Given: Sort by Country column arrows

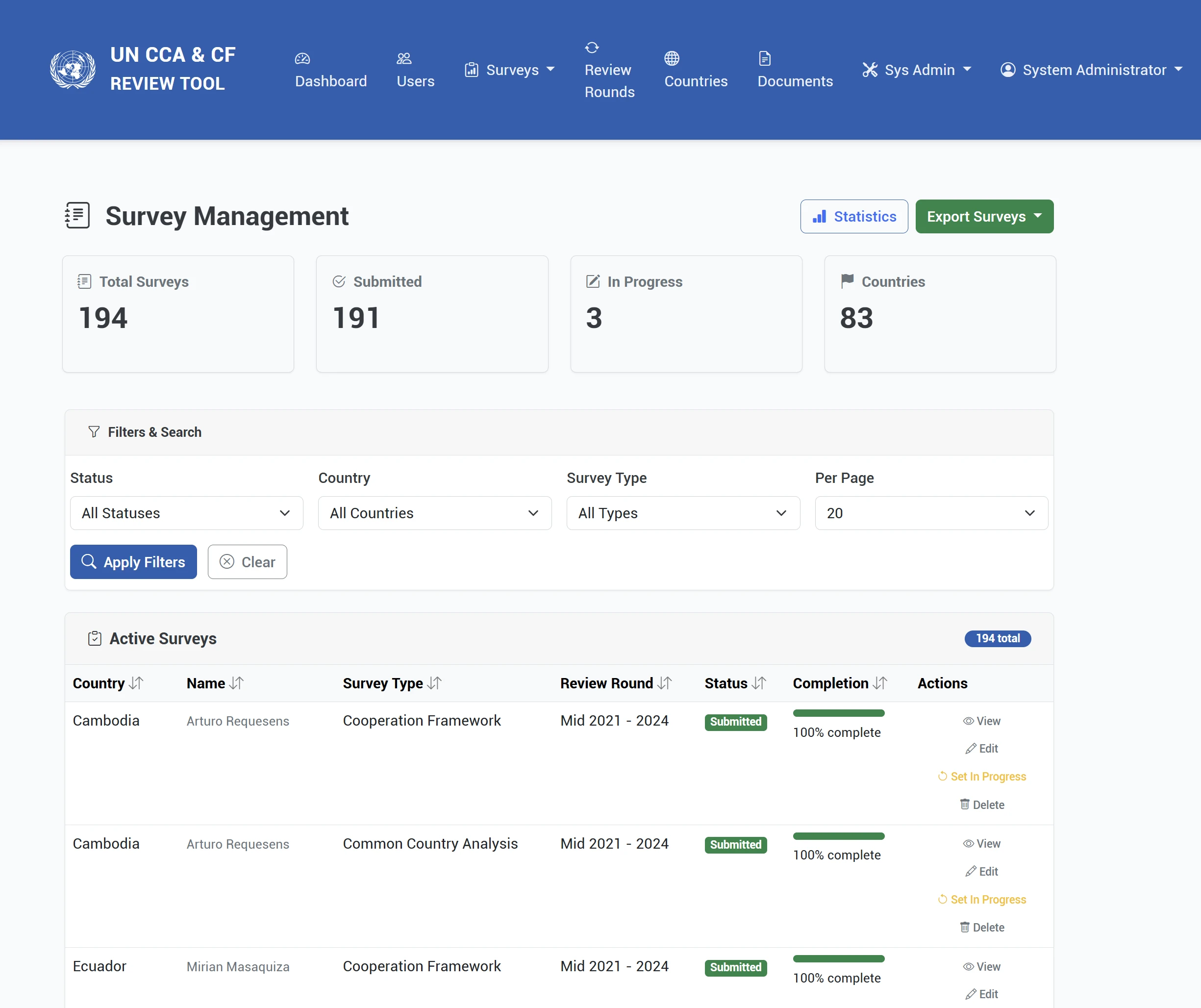Looking at the screenshot, I should tap(136, 683).
